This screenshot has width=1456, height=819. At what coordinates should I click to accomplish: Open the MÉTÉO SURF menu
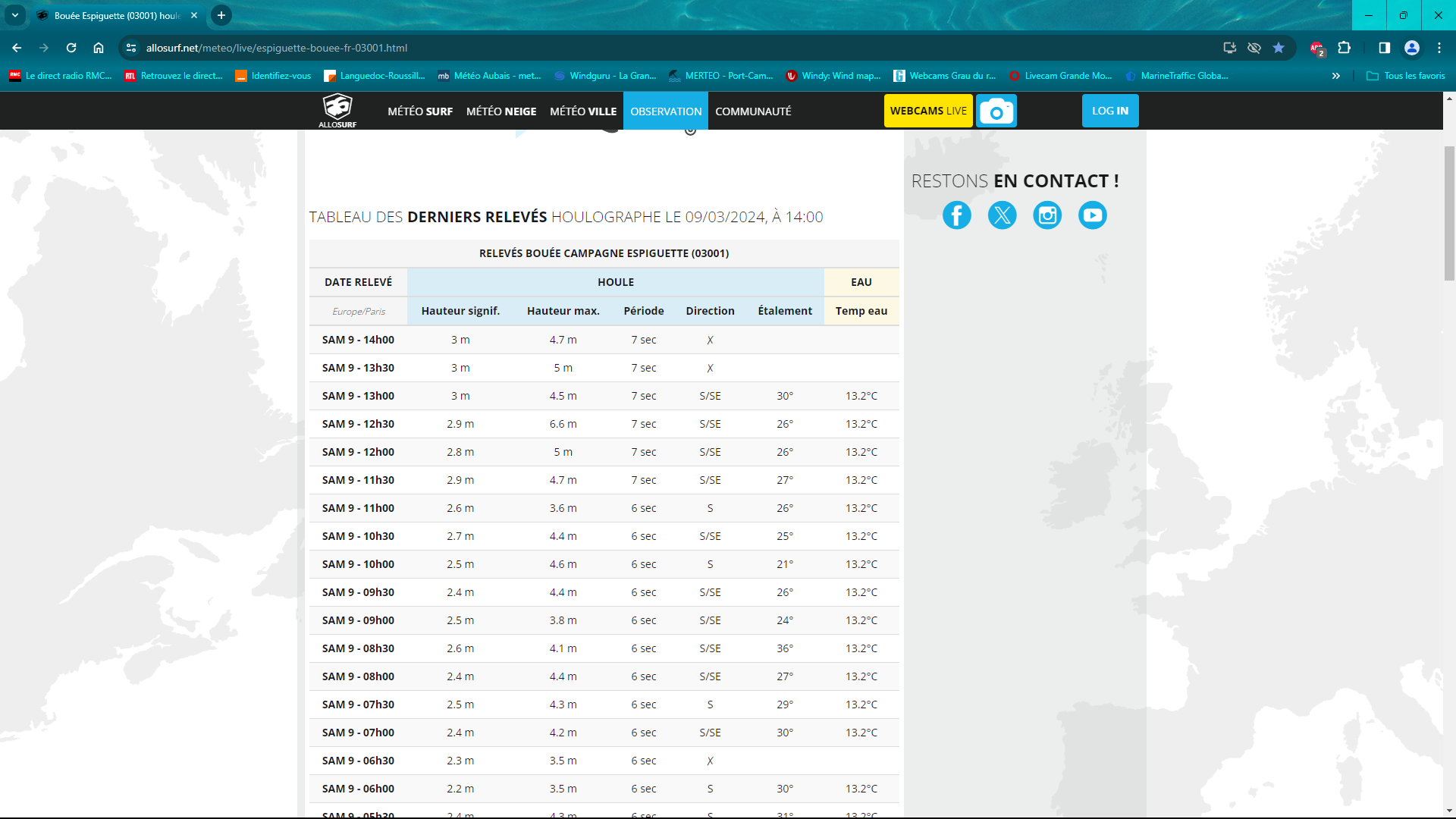(x=420, y=111)
